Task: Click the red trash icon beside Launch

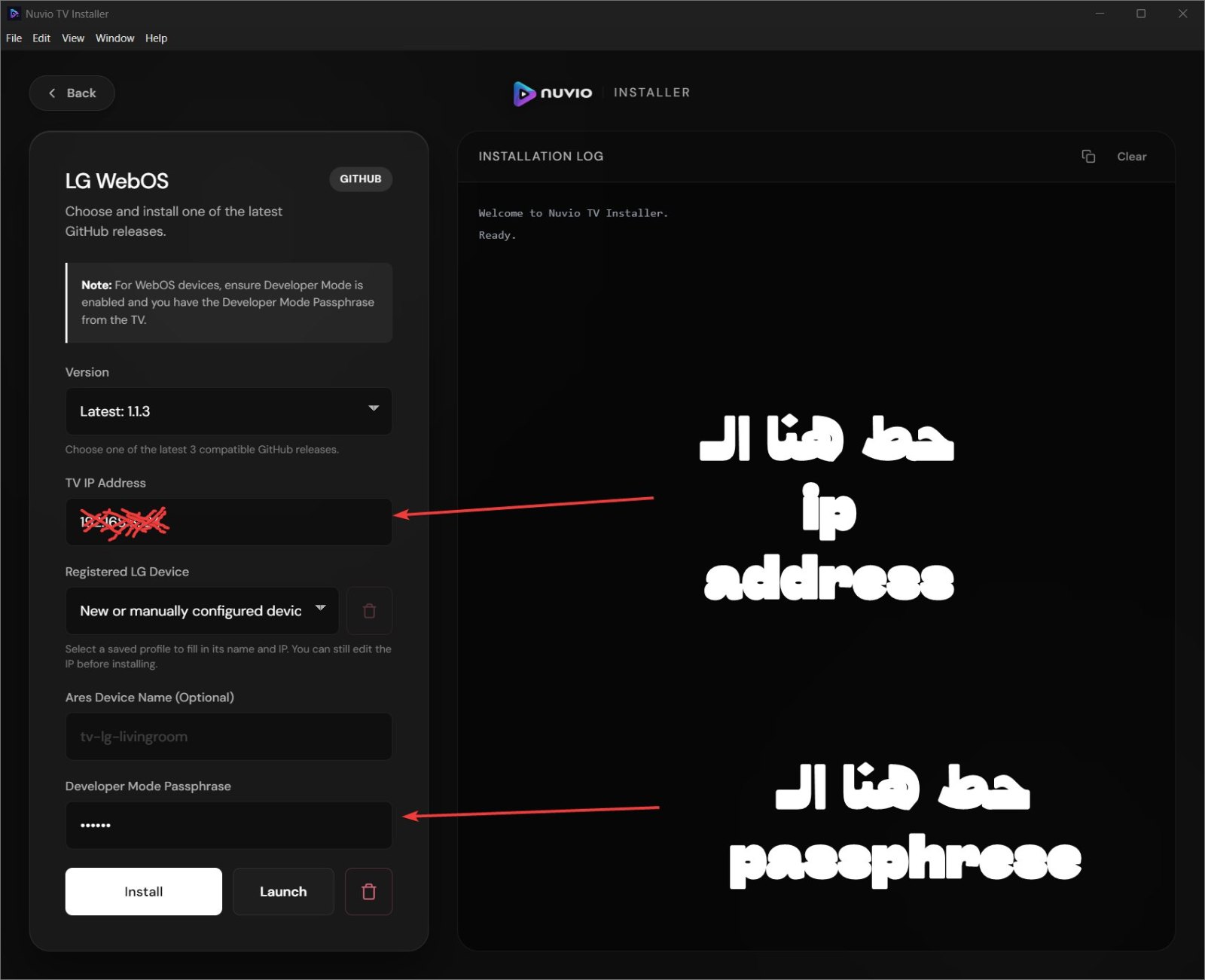Action: 368,891
